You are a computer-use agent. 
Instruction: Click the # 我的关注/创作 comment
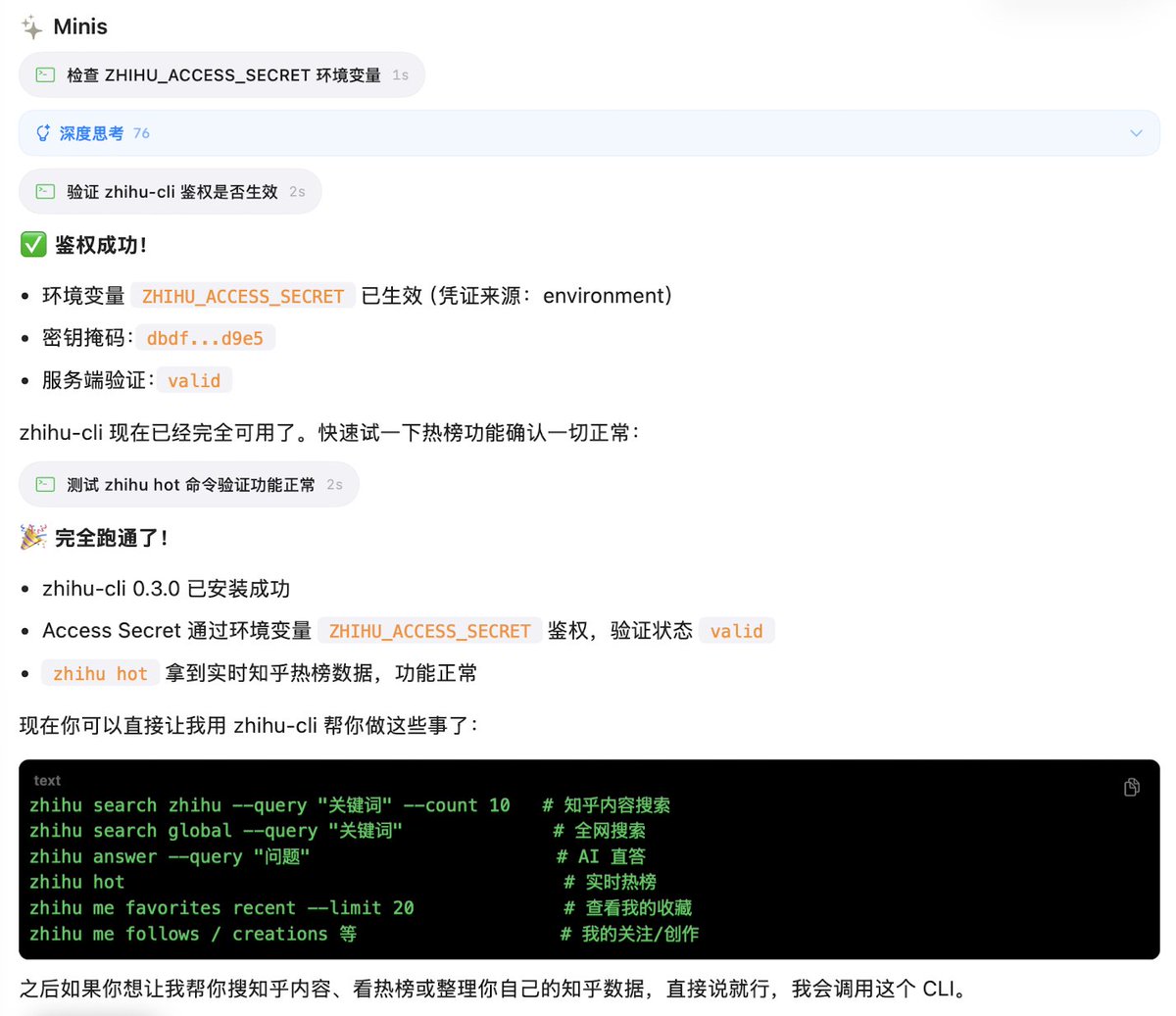[x=629, y=934]
